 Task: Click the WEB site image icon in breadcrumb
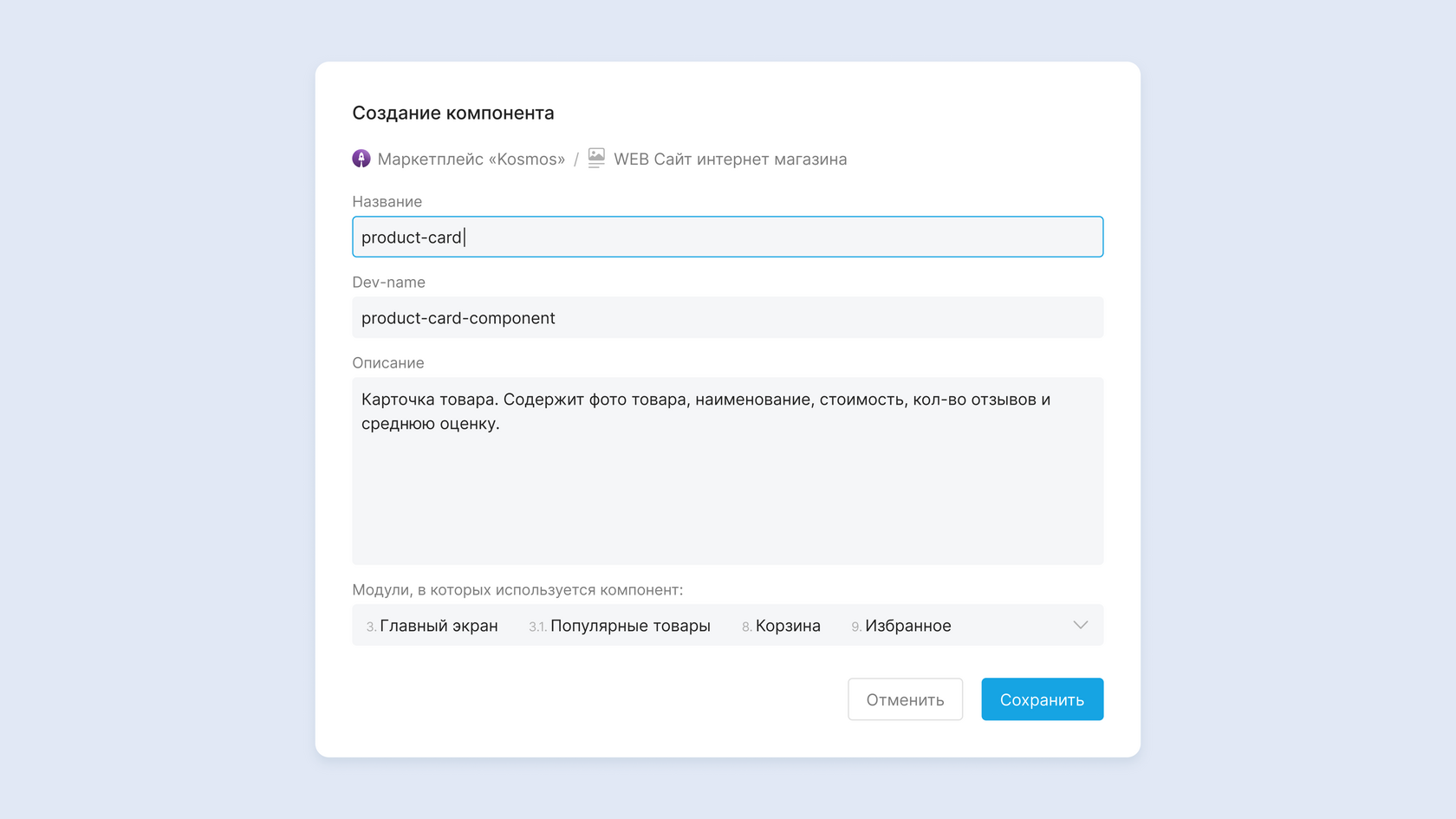click(x=596, y=158)
